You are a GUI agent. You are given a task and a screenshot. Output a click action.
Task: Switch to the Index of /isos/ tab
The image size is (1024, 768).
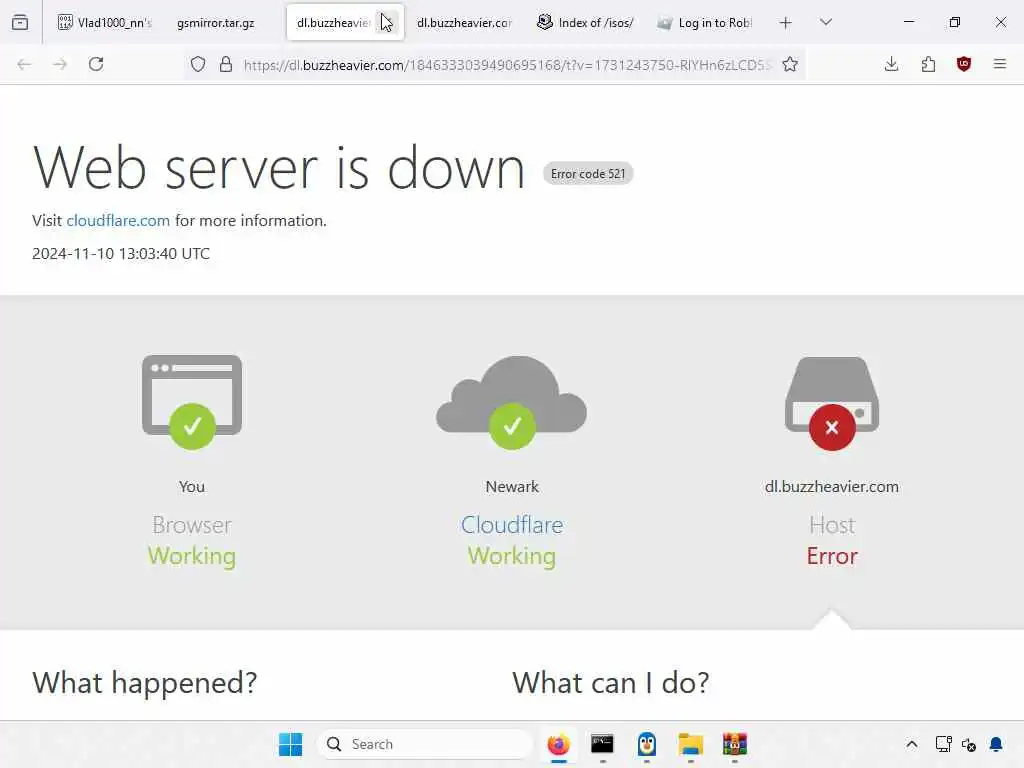click(x=584, y=23)
